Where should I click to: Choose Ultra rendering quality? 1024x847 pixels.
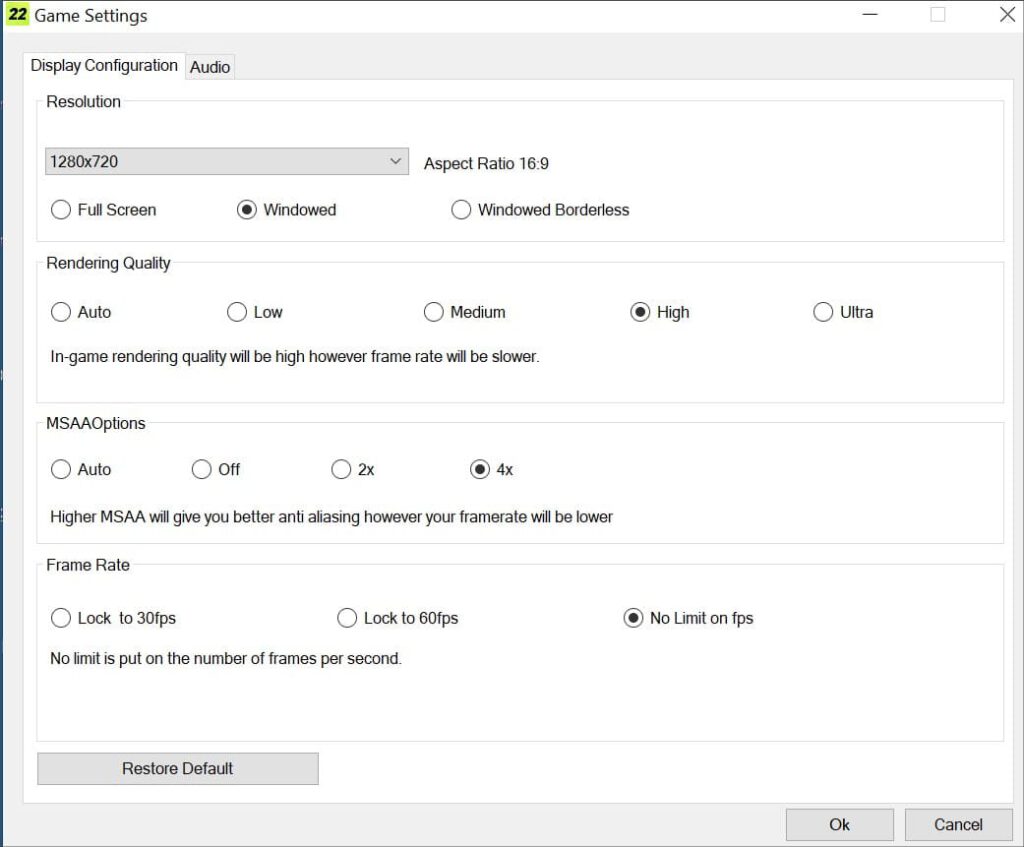[823, 312]
